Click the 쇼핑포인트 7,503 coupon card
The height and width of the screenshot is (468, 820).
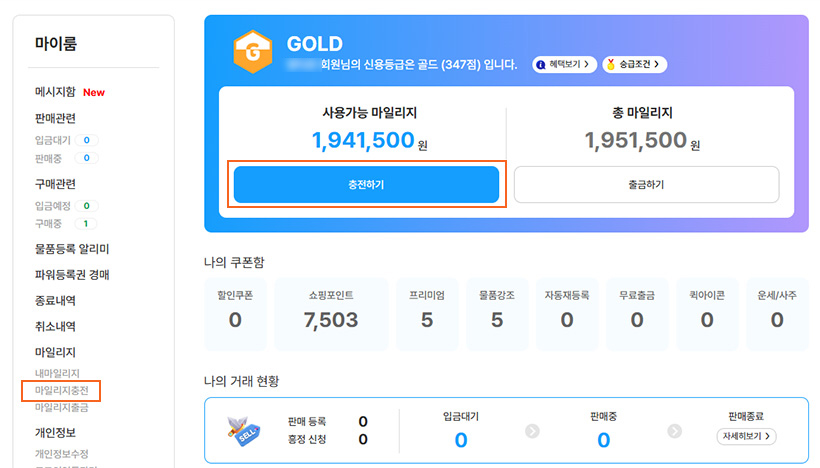pyautogui.click(x=331, y=313)
